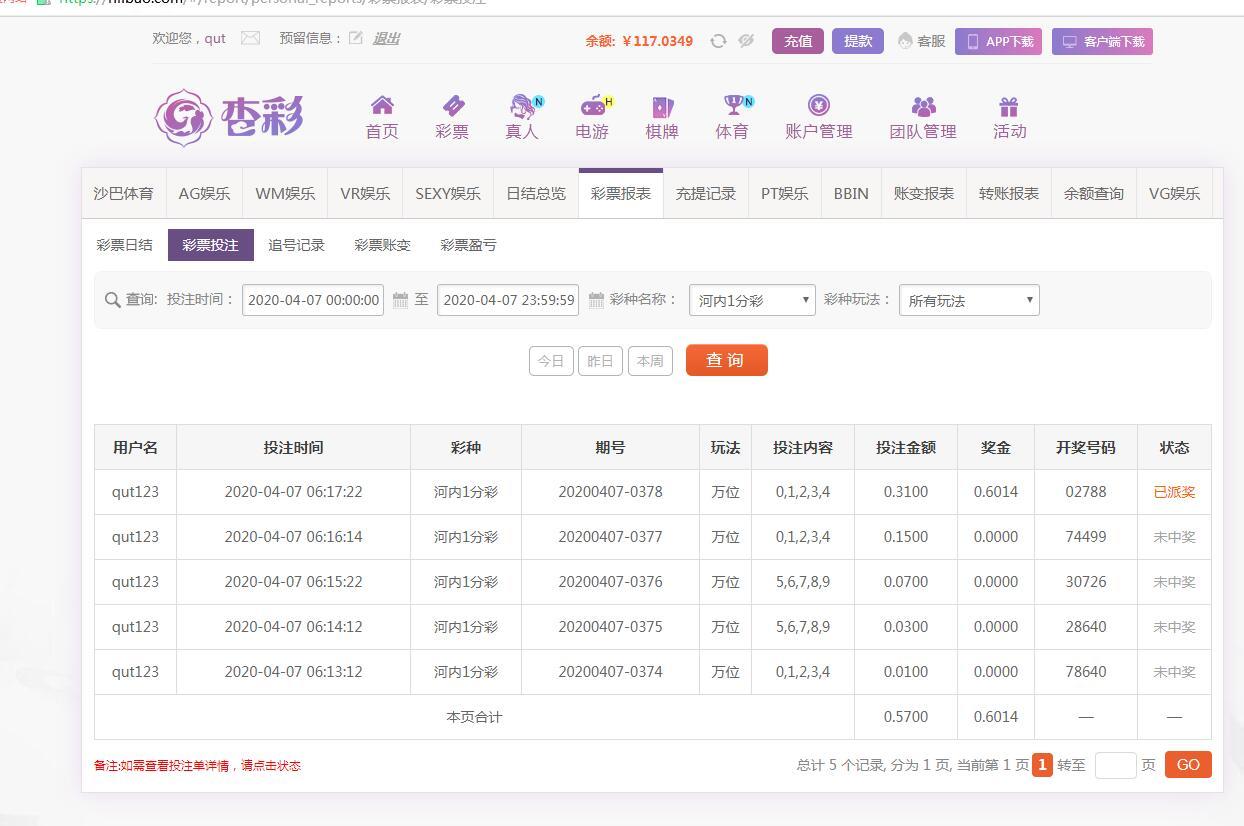Switch to the 充提记录 tab
The width and height of the screenshot is (1244, 826).
705,194
